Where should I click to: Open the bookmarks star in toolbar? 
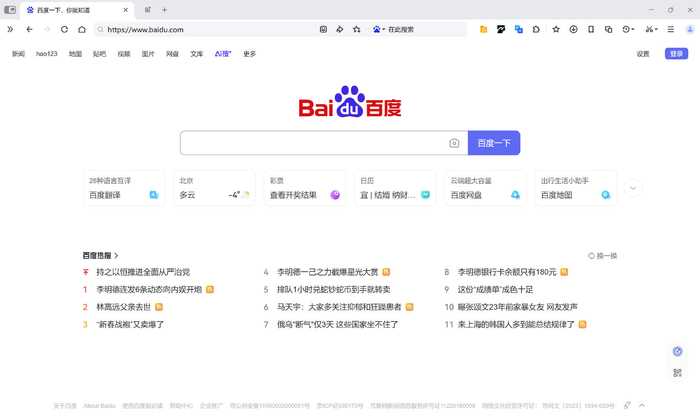coord(556,29)
